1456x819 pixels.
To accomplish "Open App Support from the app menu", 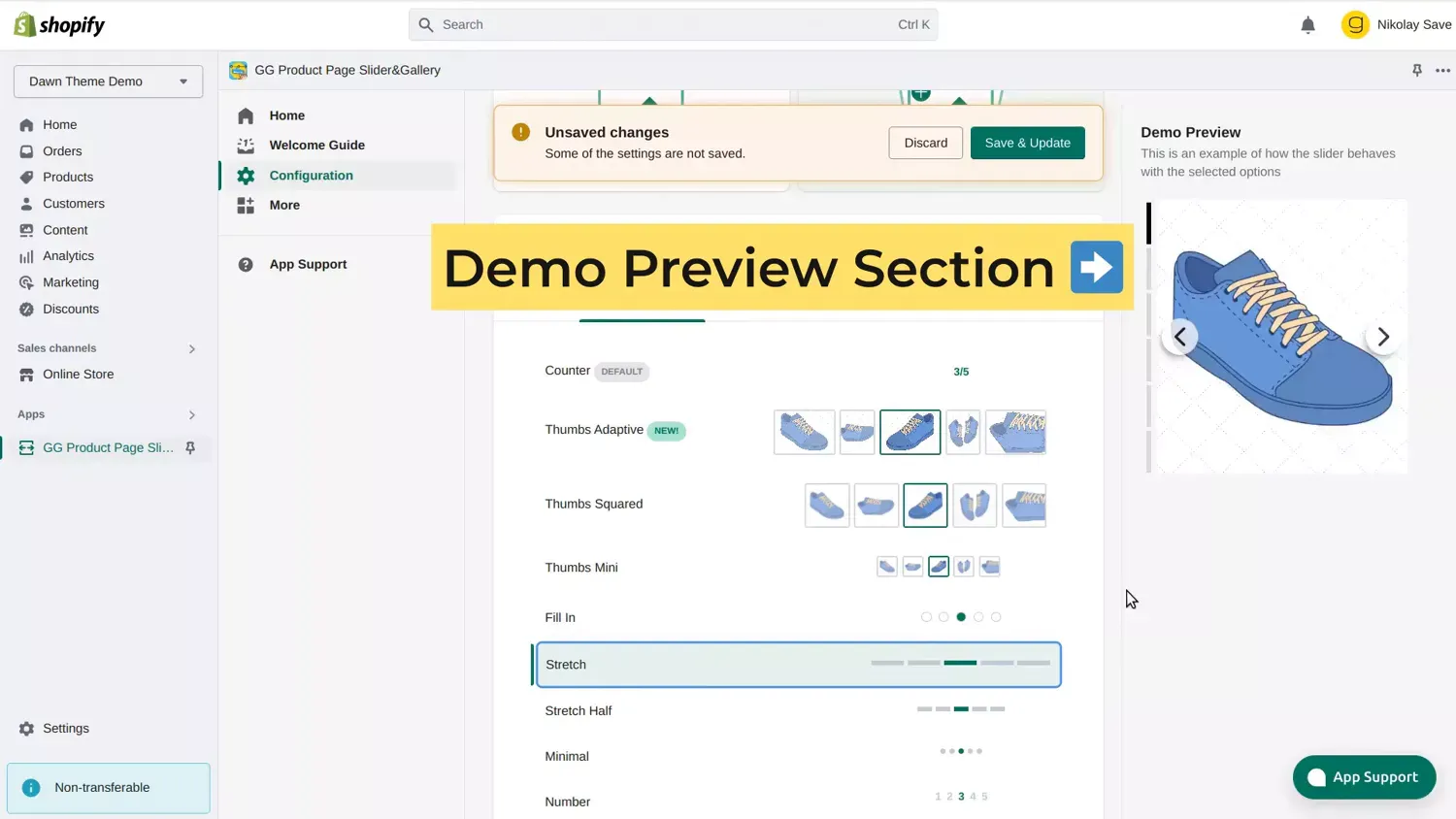I will tap(308, 264).
